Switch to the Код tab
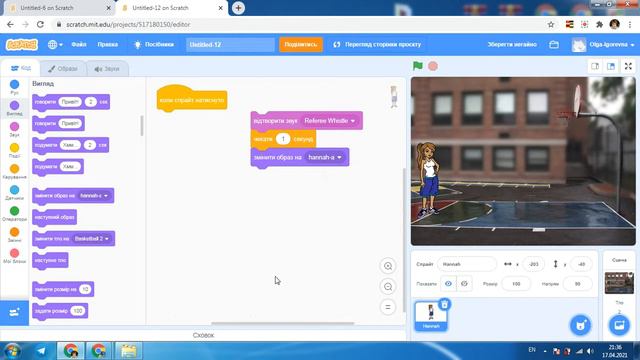The width and height of the screenshot is (640, 360). coord(21,68)
